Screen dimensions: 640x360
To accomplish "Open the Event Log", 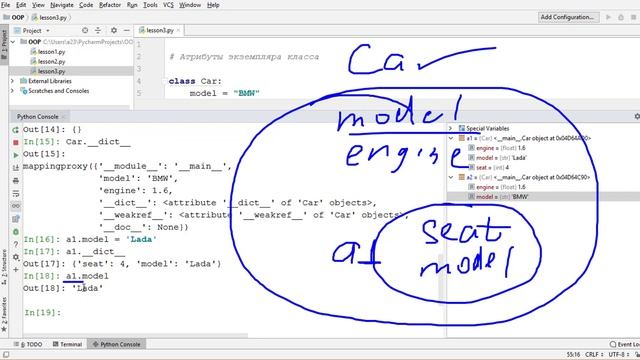I will coord(624,344).
